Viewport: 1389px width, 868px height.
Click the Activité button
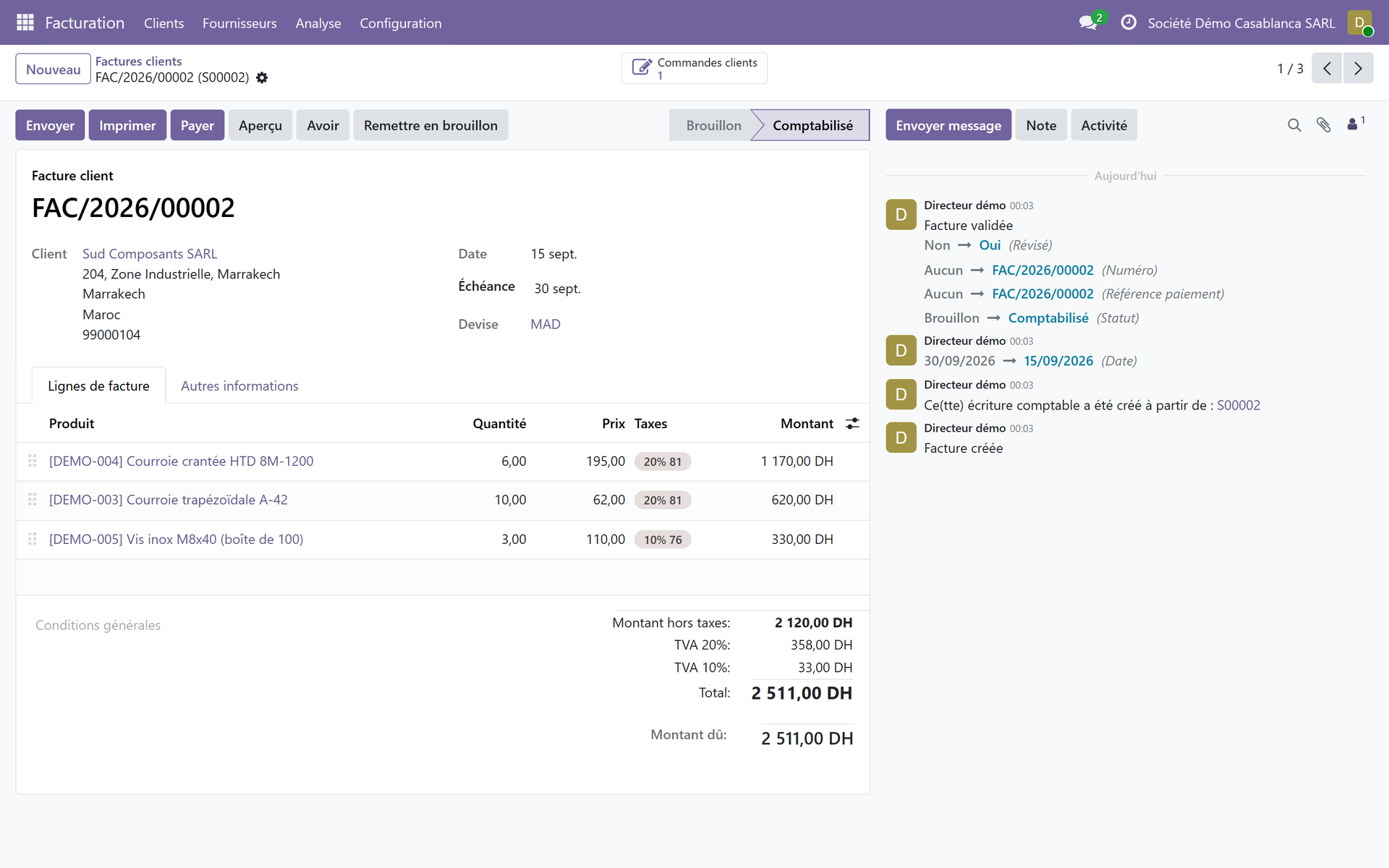click(1104, 125)
